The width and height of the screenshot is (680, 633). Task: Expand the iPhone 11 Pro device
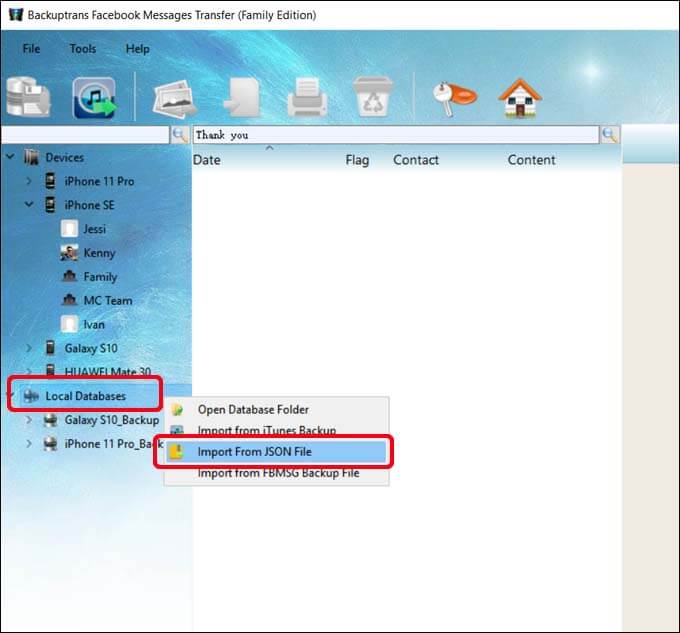[x=29, y=181]
